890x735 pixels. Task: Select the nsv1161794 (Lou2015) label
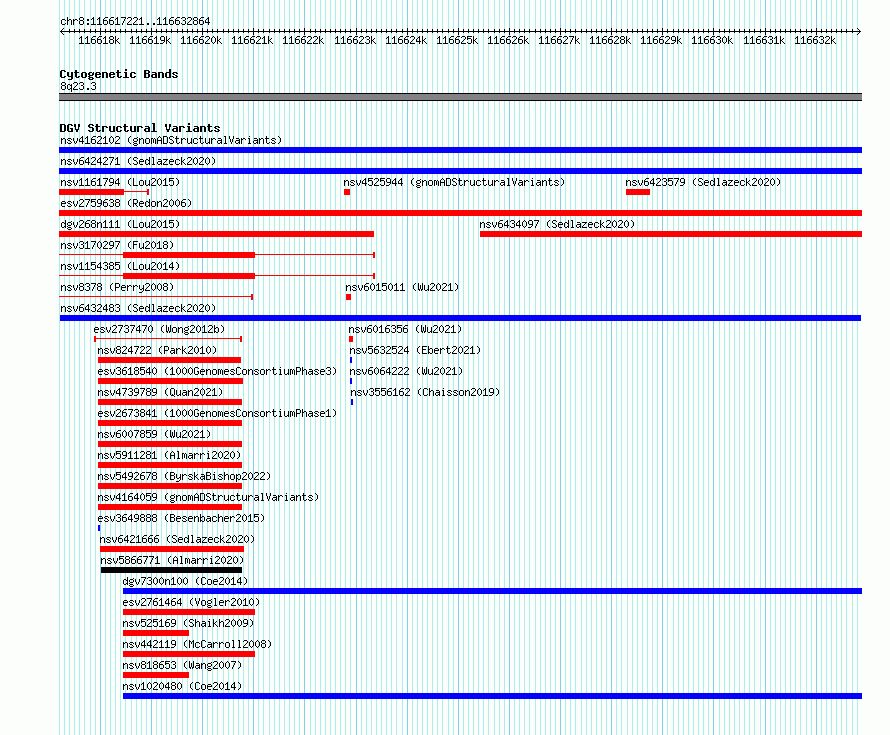point(120,182)
